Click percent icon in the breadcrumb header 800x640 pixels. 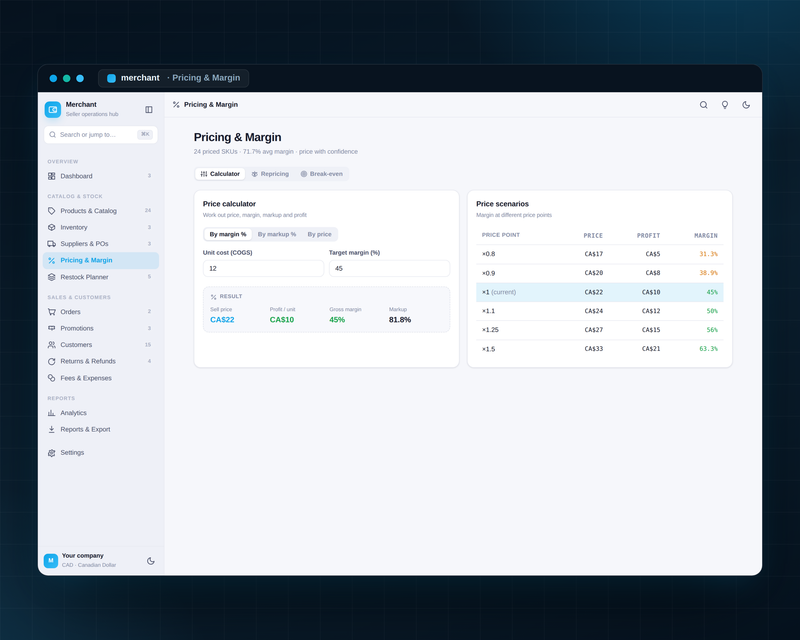coord(176,105)
